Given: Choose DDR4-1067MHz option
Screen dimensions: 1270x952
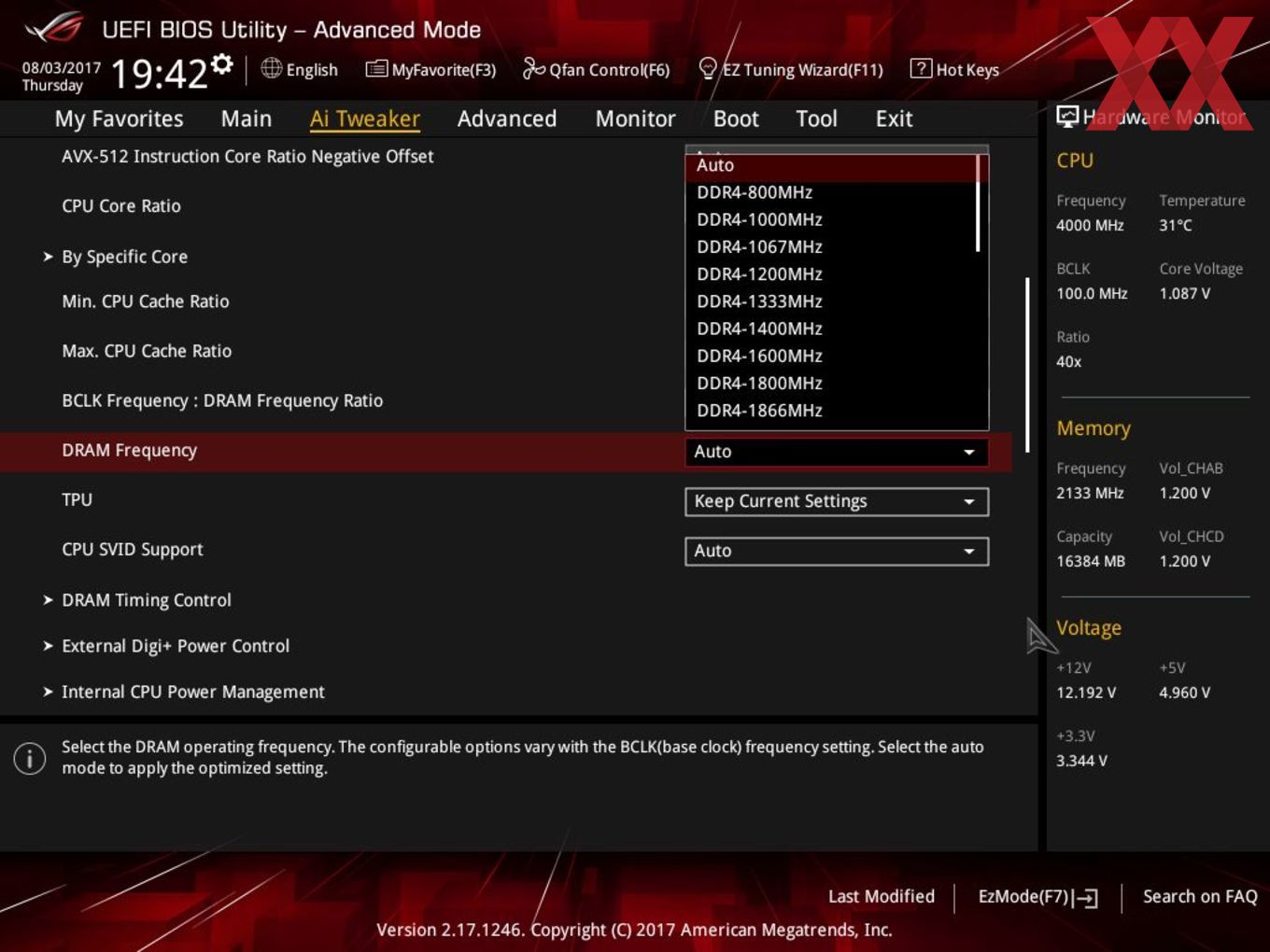Looking at the screenshot, I should tap(830, 246).
